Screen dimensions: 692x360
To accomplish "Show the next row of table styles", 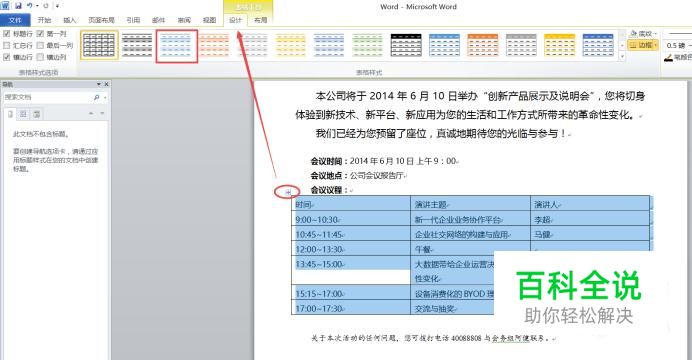I will click(622, 45).
